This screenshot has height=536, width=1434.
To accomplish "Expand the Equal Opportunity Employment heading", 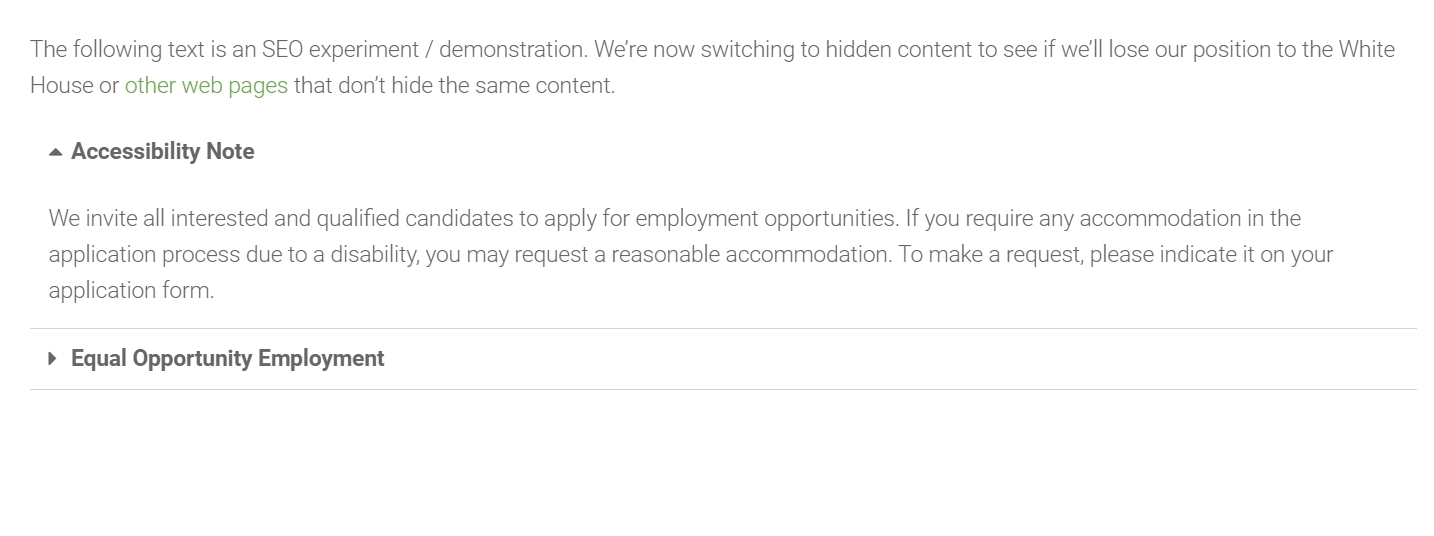I will pos(227,358).
